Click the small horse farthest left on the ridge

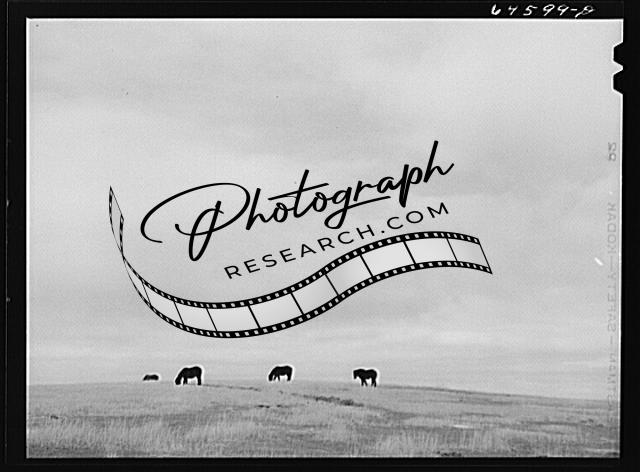(151, 377)
